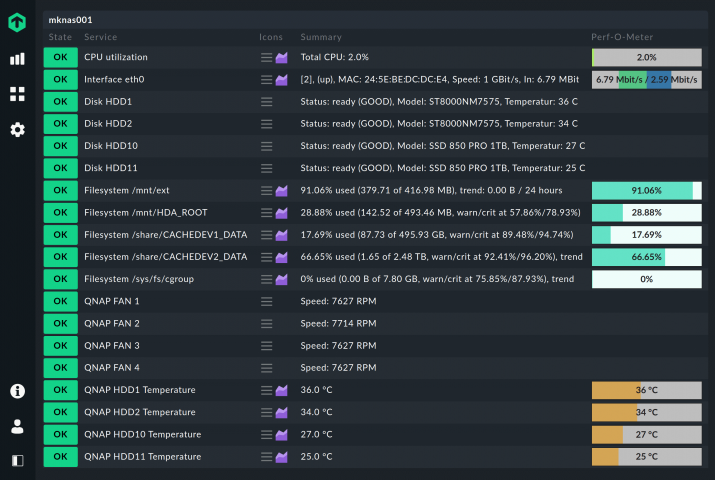The height and width of the screenshot is (480, 715).
Task: Open the mknas001 host link
Action: (x=70, y=19)
